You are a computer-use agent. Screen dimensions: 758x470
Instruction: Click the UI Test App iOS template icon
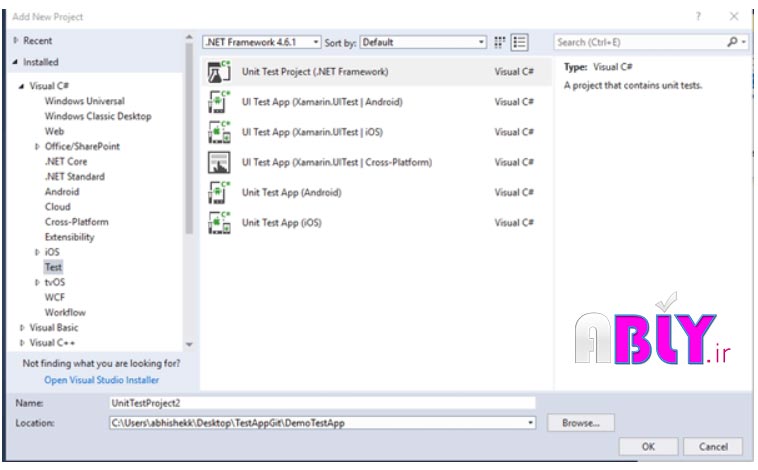(219, 132)
